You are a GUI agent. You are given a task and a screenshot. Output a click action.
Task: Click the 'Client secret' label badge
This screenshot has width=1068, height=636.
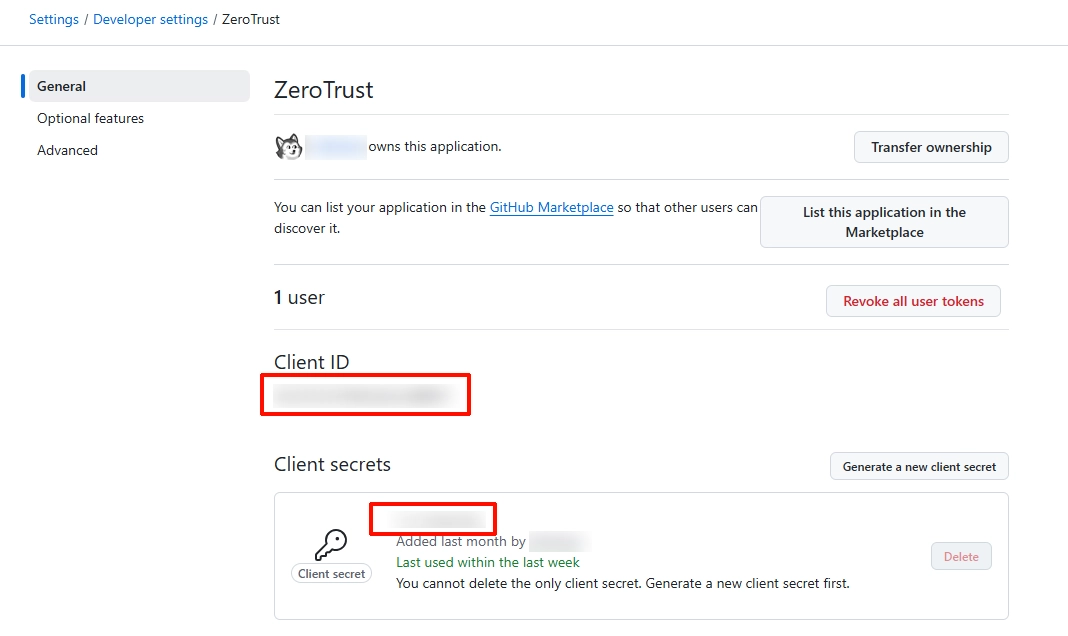point(332,574)
